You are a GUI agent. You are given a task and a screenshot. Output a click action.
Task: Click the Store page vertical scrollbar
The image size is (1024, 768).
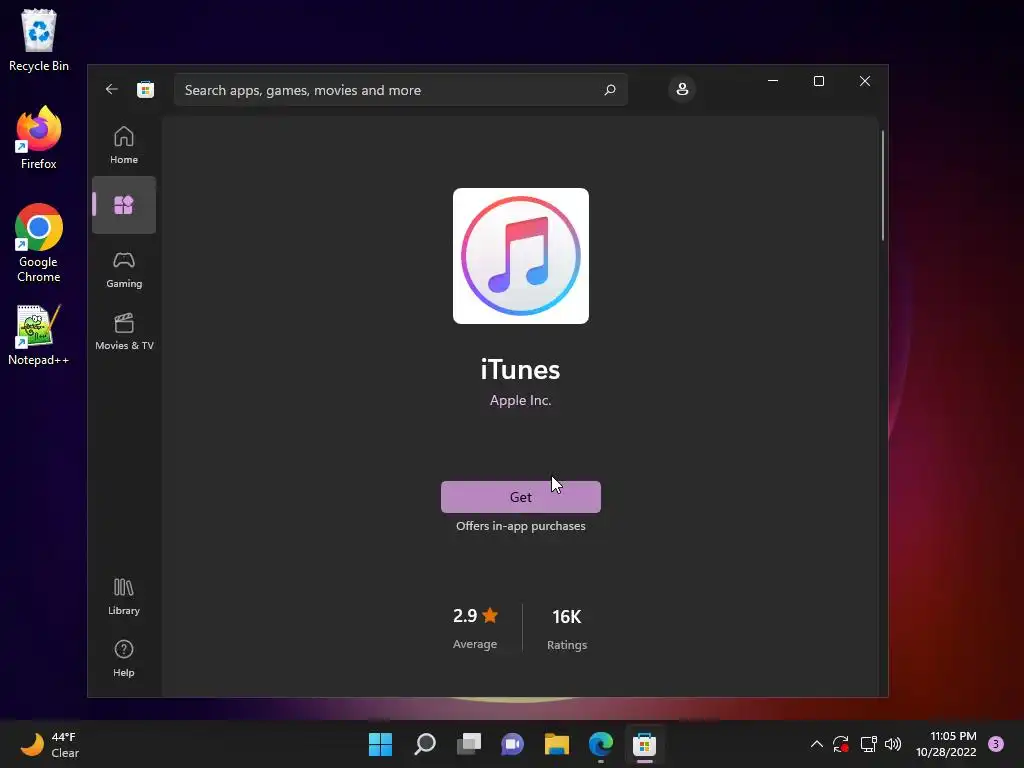(x=883, y=186)
